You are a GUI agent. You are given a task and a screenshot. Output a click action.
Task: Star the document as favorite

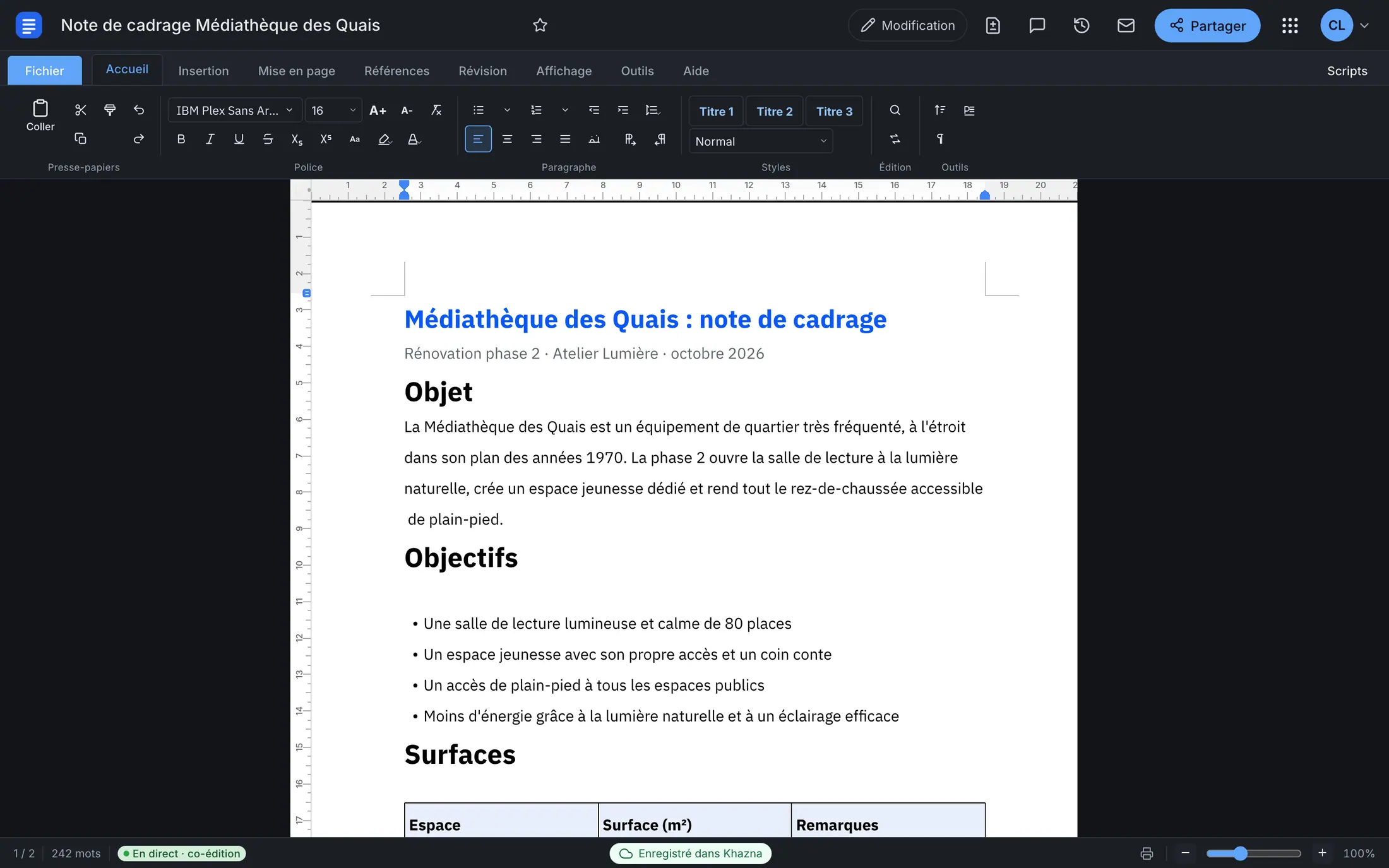[540, 25]
